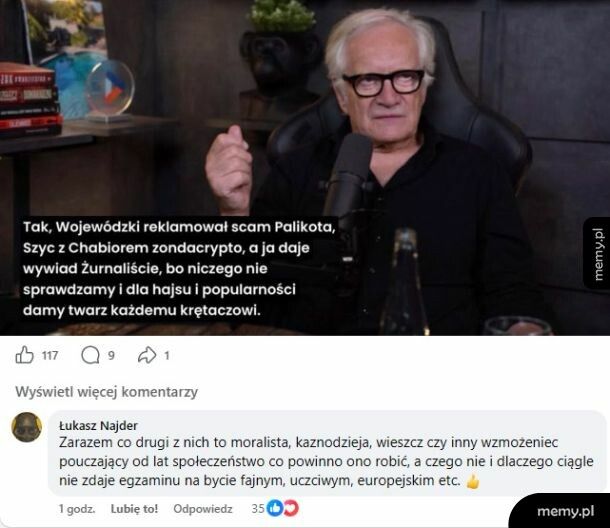This screenshot has height=528, width=610.
Task: Open the post image of man with glasses
Action: coord(305,168)
